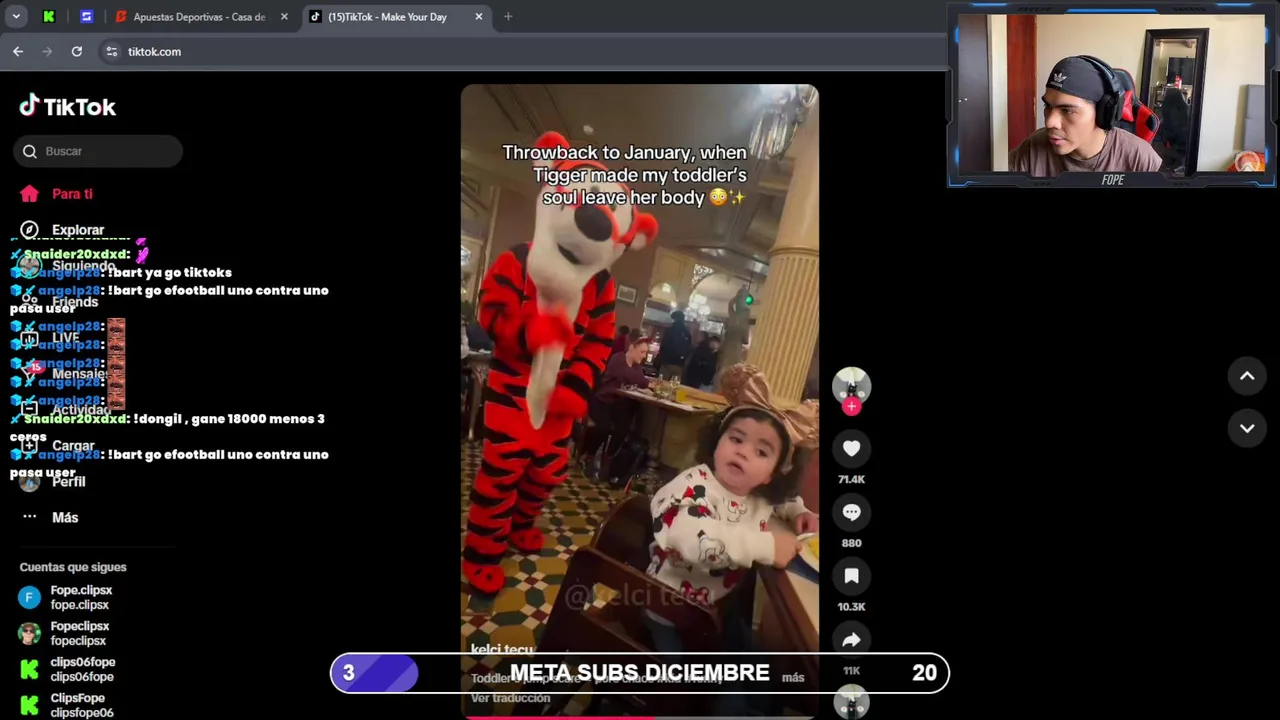
Task: Click the search magnifier icon
Action: [x=30, y=151]
